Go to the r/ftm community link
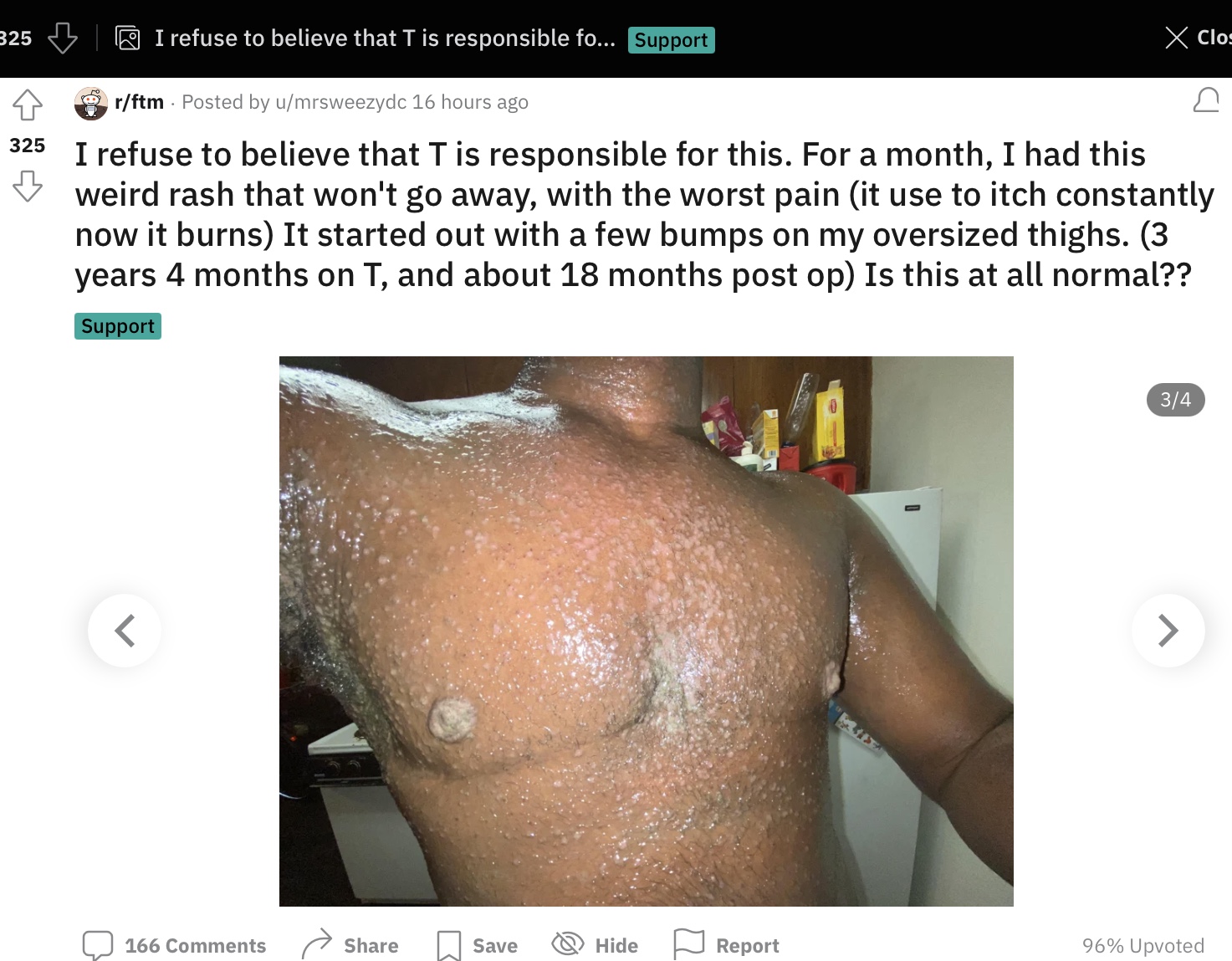 pos(140,102)
